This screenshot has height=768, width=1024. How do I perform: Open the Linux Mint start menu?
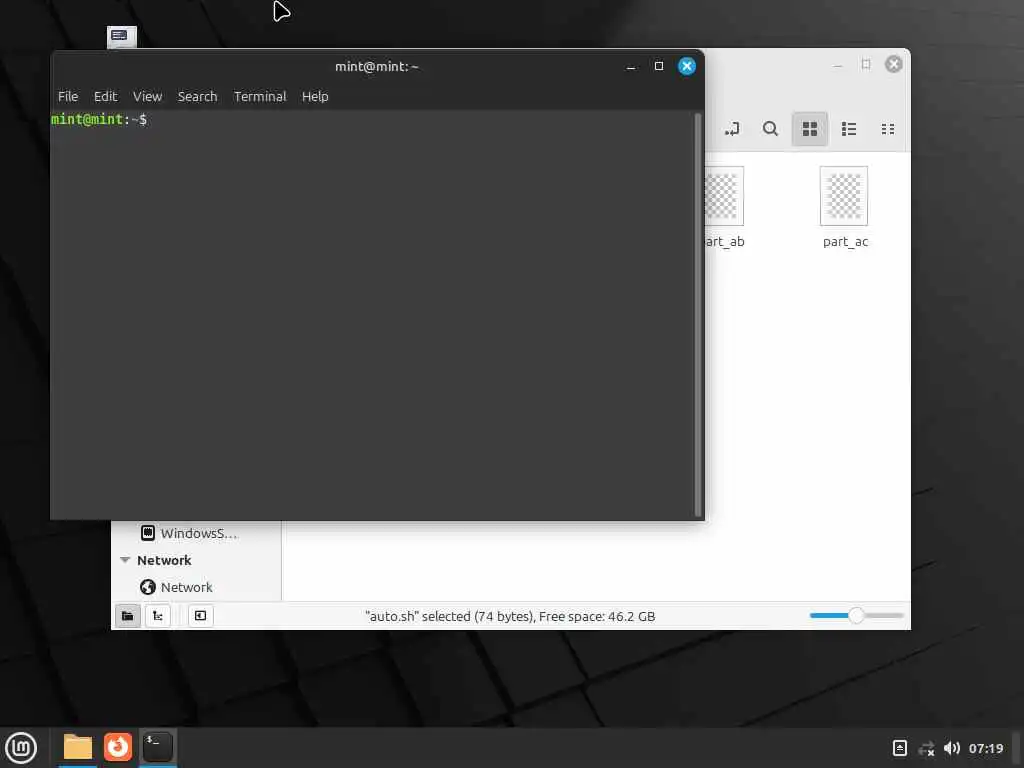(x=21, y=748)
